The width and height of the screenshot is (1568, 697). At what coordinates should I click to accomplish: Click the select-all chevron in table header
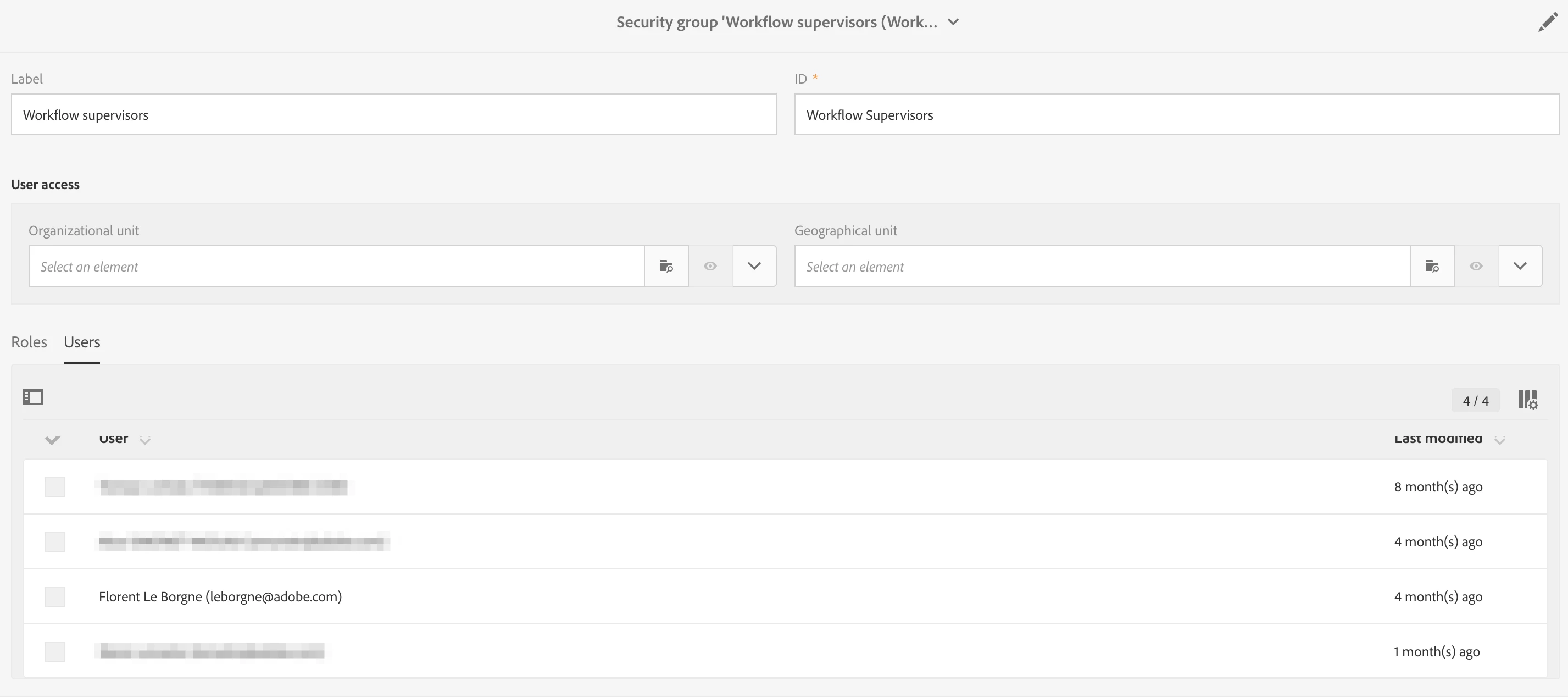[52, 440]
